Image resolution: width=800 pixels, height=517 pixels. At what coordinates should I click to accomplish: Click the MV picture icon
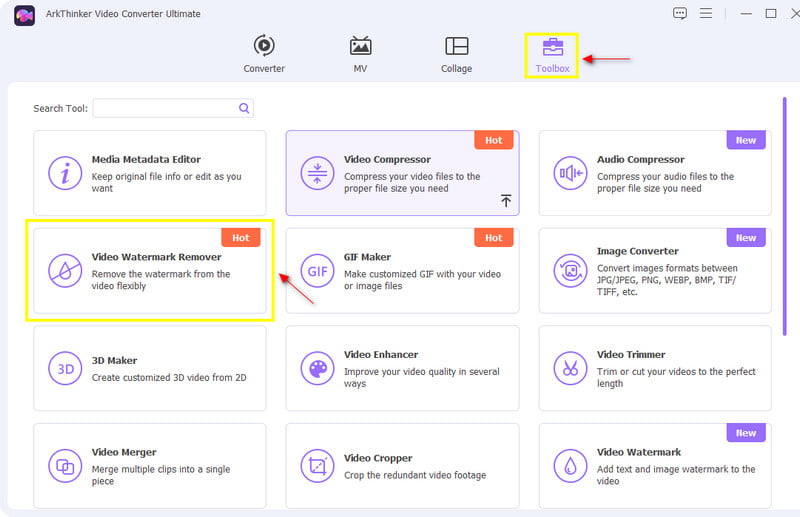click(360, 45)
